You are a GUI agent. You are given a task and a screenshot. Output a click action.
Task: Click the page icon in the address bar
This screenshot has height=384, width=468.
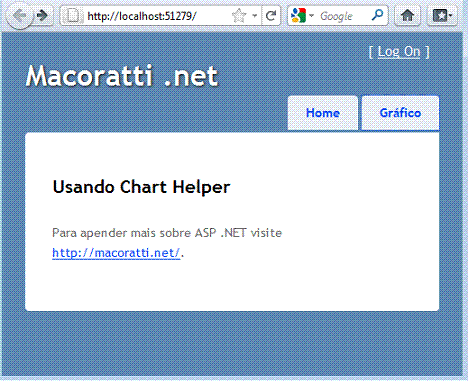[73, 16]
